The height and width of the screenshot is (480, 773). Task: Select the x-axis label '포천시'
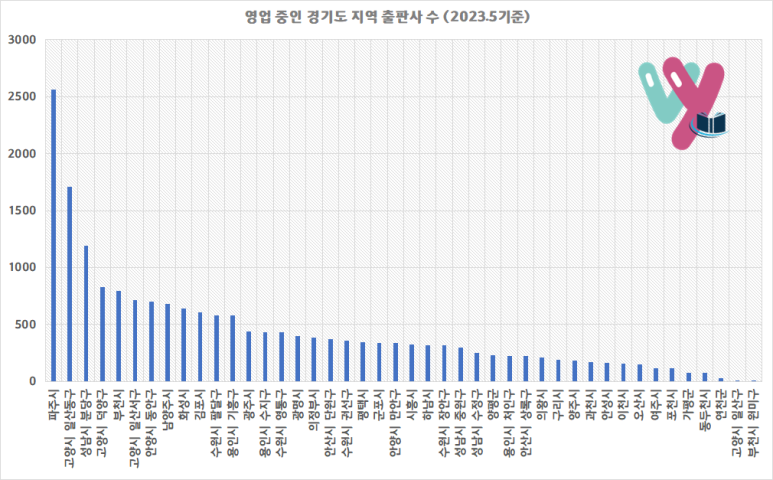672,405
